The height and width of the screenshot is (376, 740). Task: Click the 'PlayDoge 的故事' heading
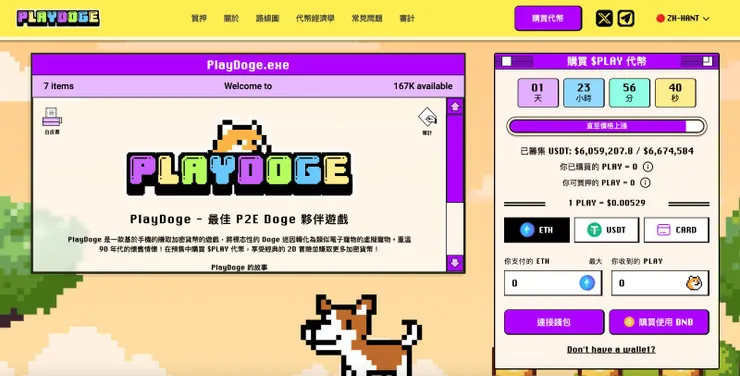click(239, 267)
